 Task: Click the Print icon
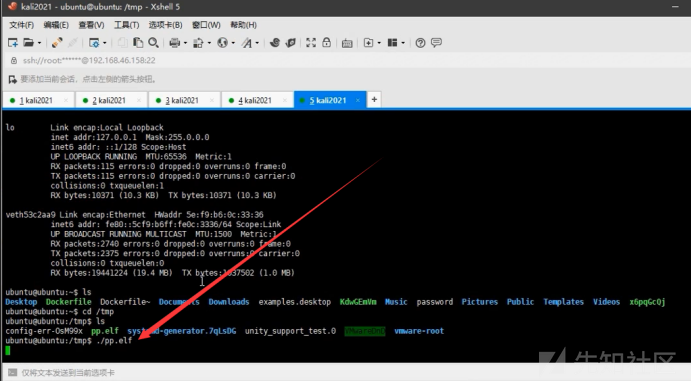(175, 43)
